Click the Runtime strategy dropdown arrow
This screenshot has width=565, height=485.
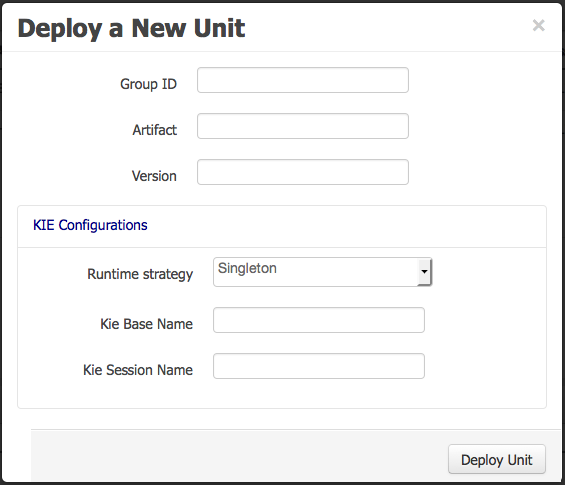click(424, 272)
